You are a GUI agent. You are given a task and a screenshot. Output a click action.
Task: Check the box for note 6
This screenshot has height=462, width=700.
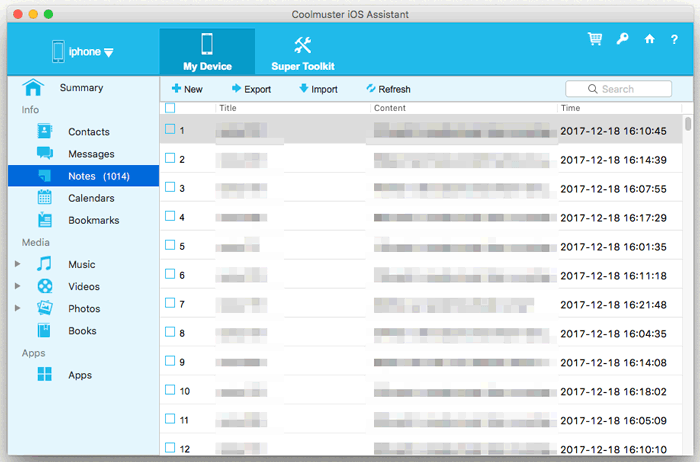[170, 274]
